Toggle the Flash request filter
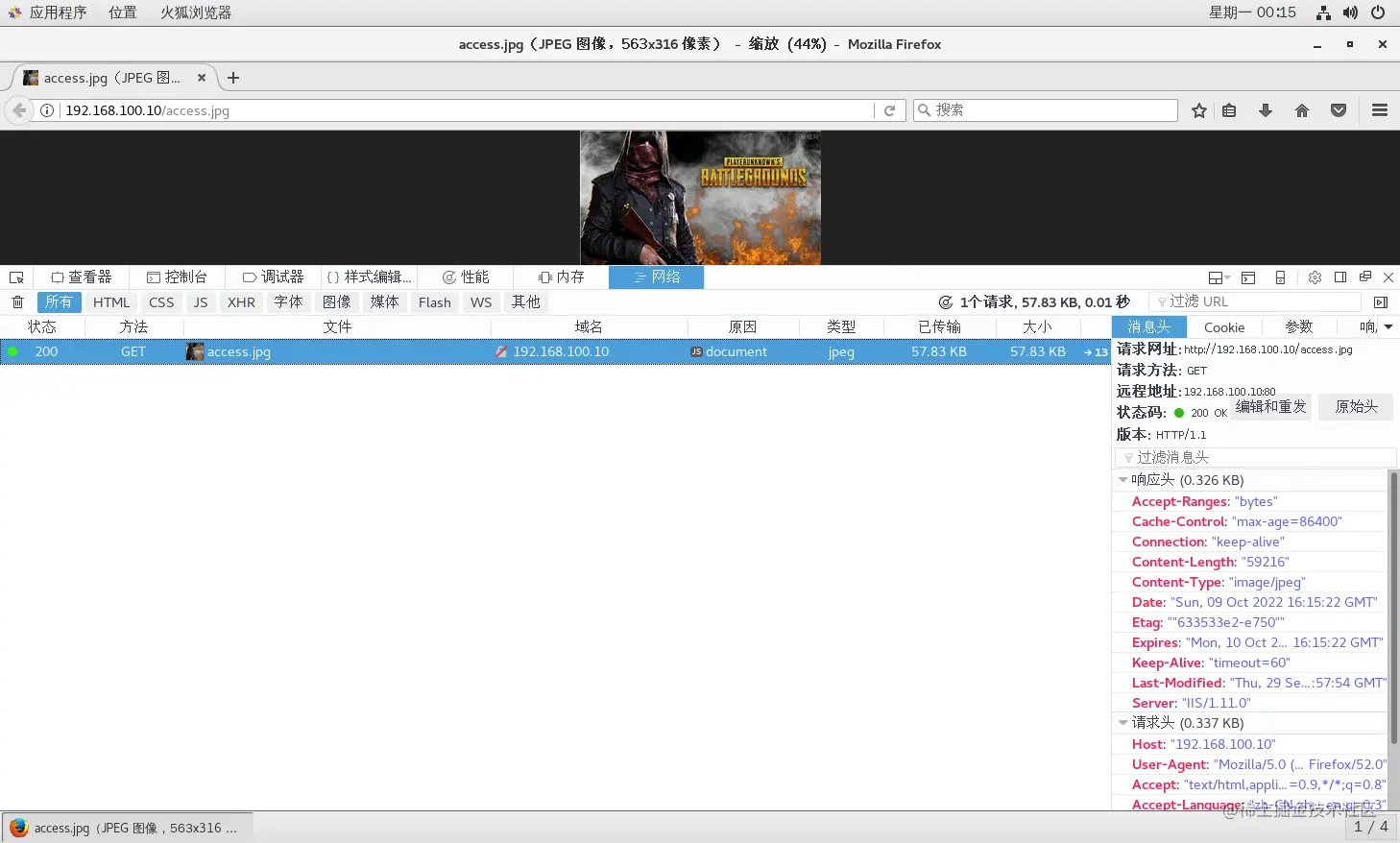Viewport: 1400px width, 843px height. [434, 302]
